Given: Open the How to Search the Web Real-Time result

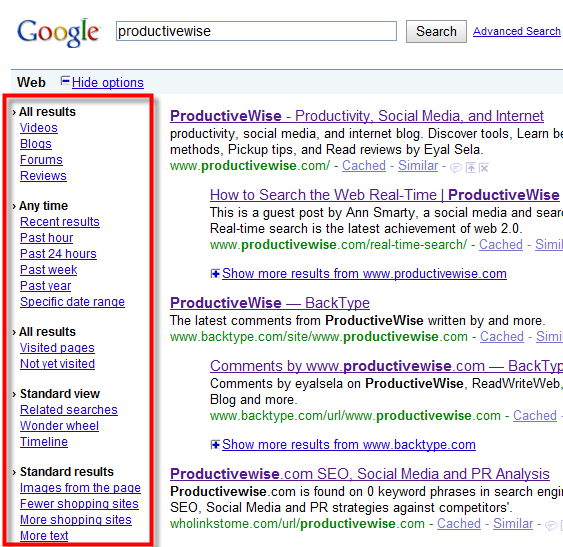Looking at the screenshot, I should pyautogui.click(x=385, y=195).
